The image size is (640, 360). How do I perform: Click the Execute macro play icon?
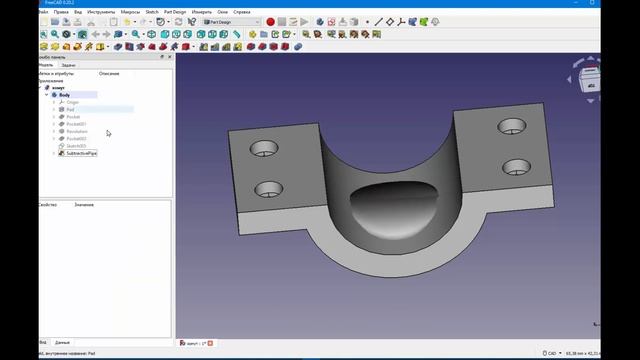[x=304, y=22]
